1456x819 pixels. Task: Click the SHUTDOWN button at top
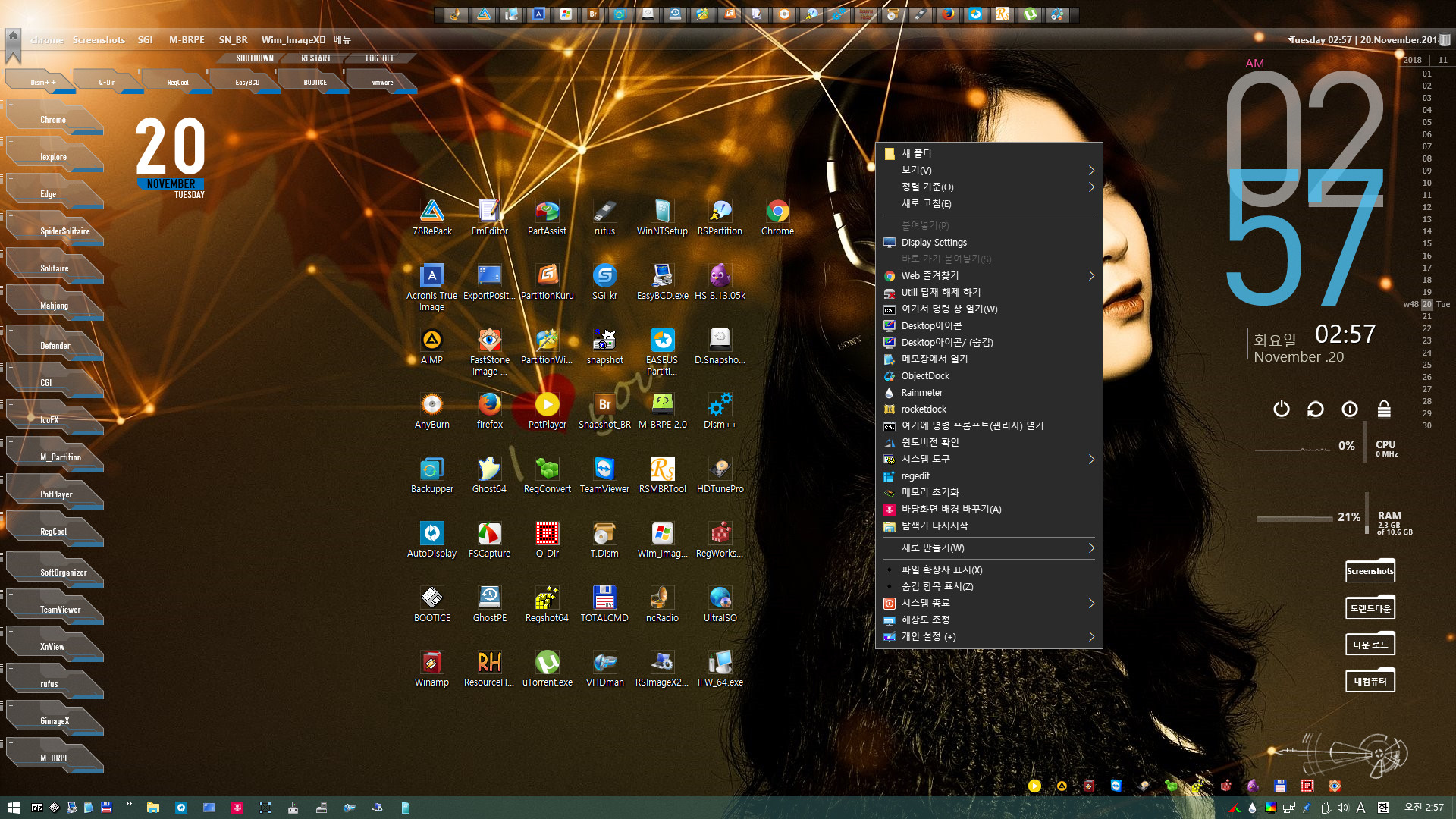[255, 58]
